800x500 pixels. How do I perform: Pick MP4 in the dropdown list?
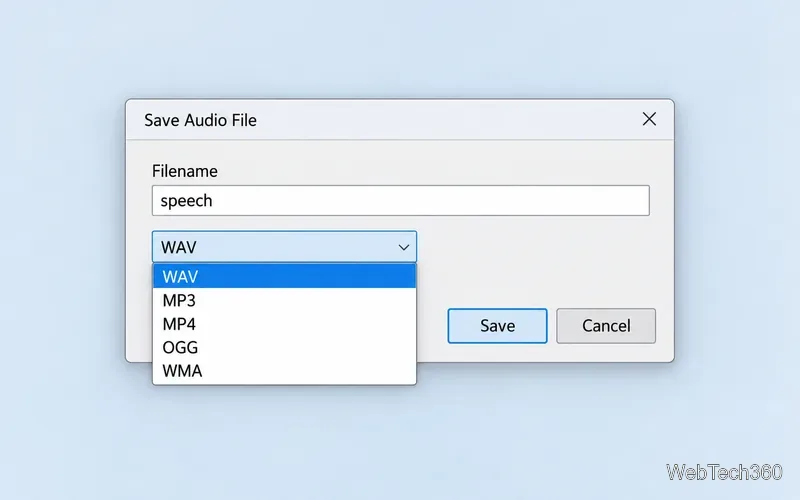pos(284,324)
